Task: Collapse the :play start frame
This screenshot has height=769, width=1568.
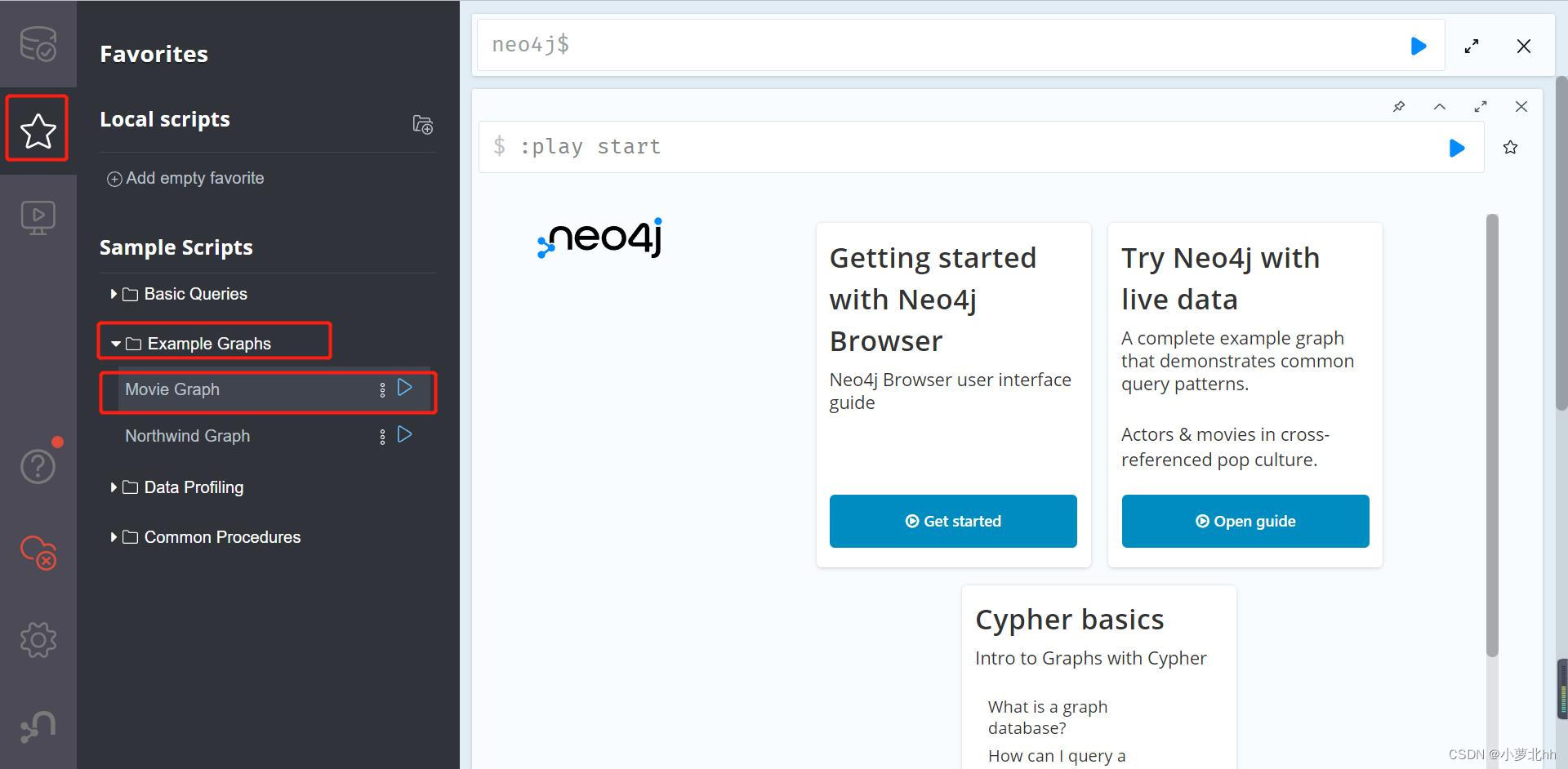Action: 1440,106
